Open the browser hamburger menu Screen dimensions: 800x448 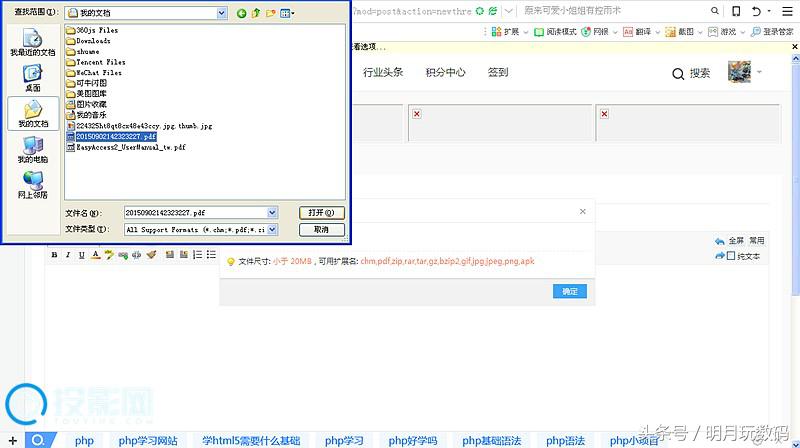[788, 11]
